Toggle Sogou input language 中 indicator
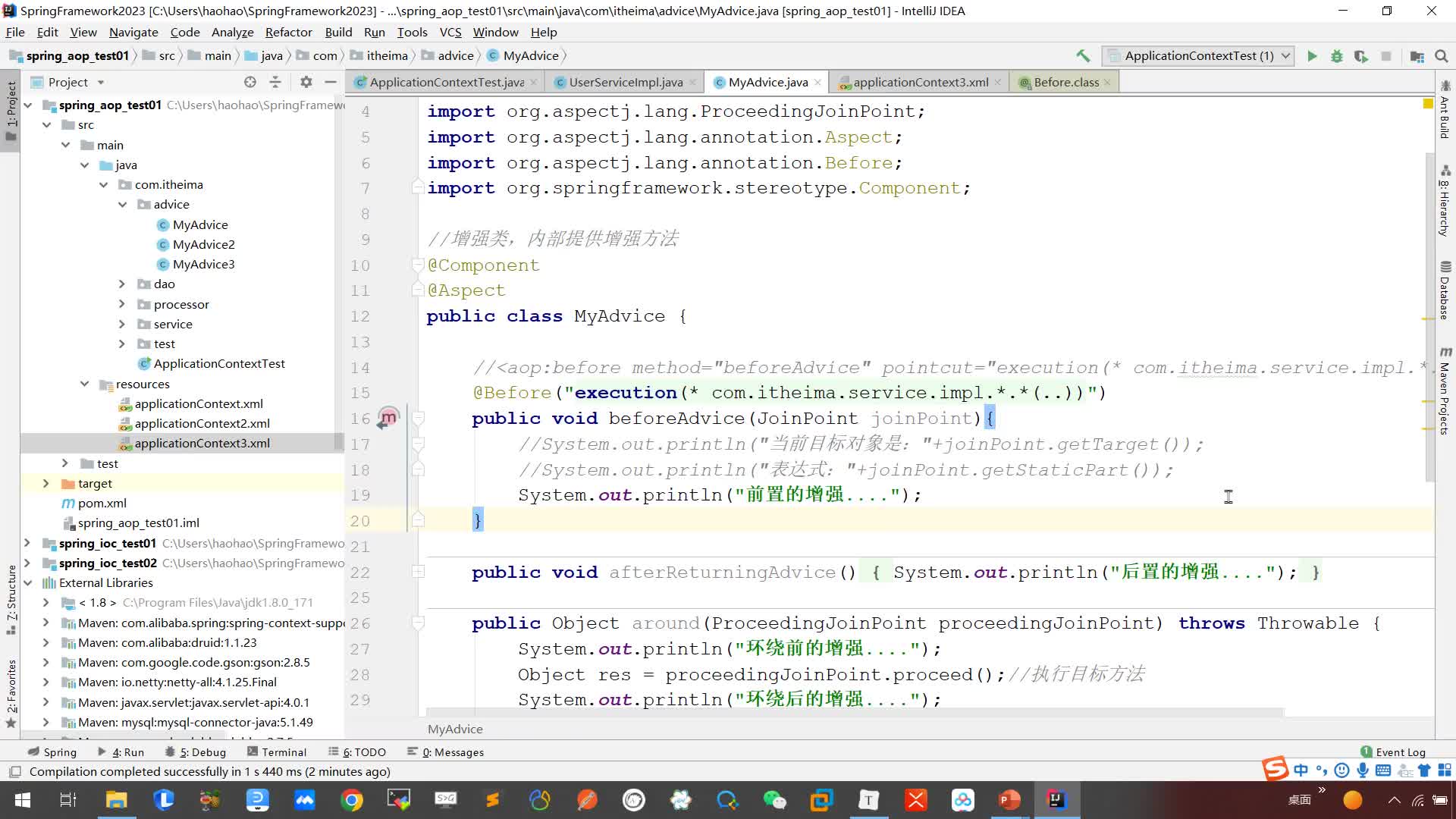 point(1301,770)
